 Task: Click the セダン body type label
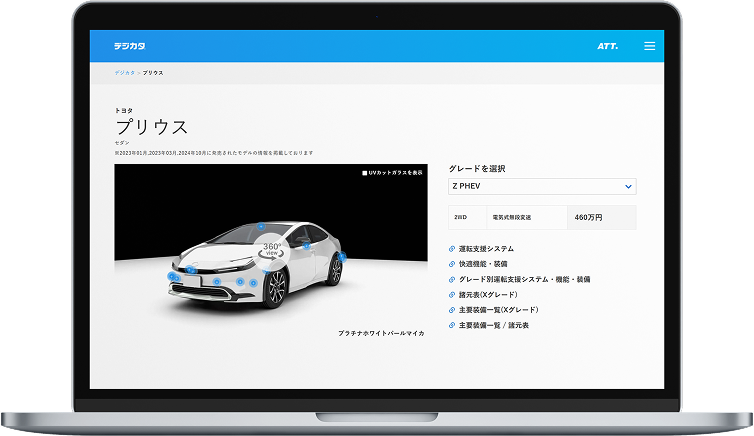(x=122, y=143)
